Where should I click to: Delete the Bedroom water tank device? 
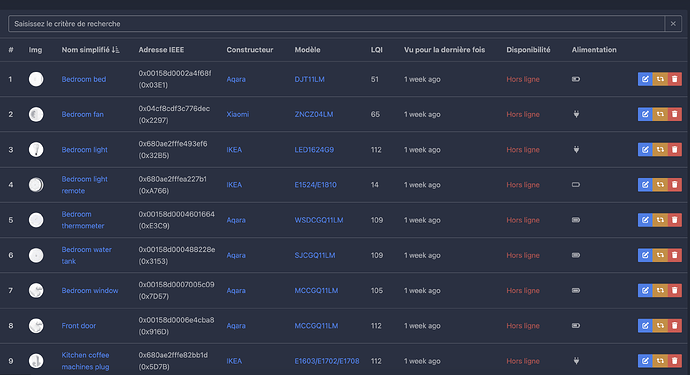(675, 255)
